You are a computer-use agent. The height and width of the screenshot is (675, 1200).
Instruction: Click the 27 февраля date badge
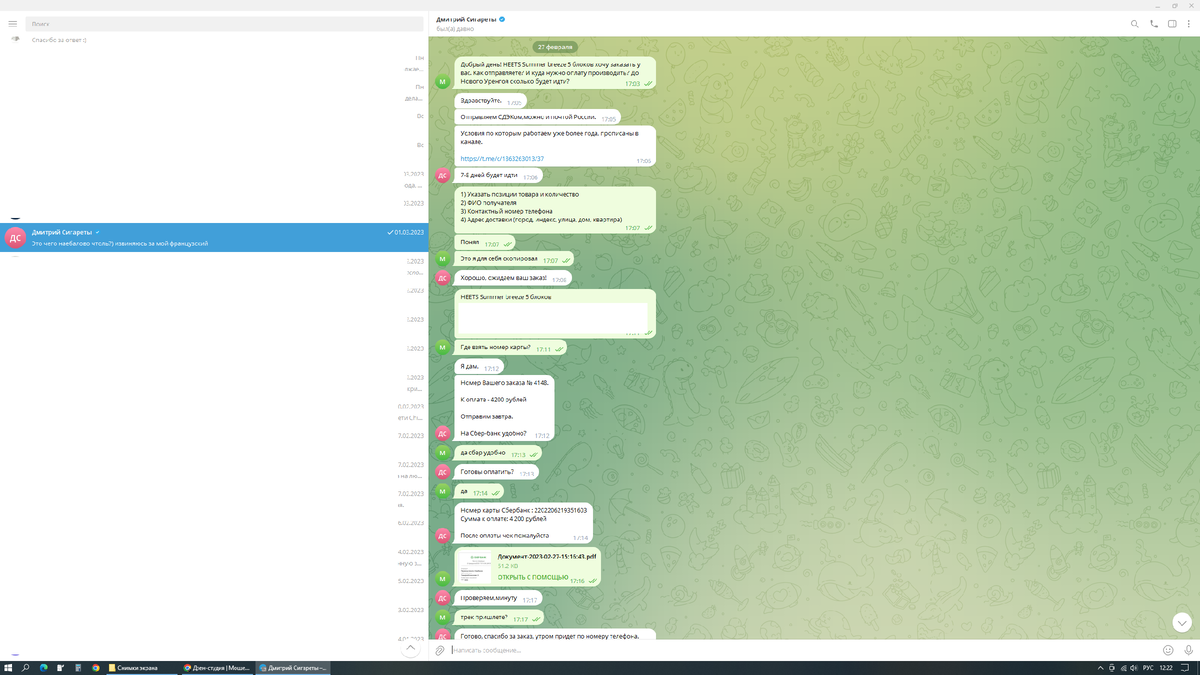[554, 47]
